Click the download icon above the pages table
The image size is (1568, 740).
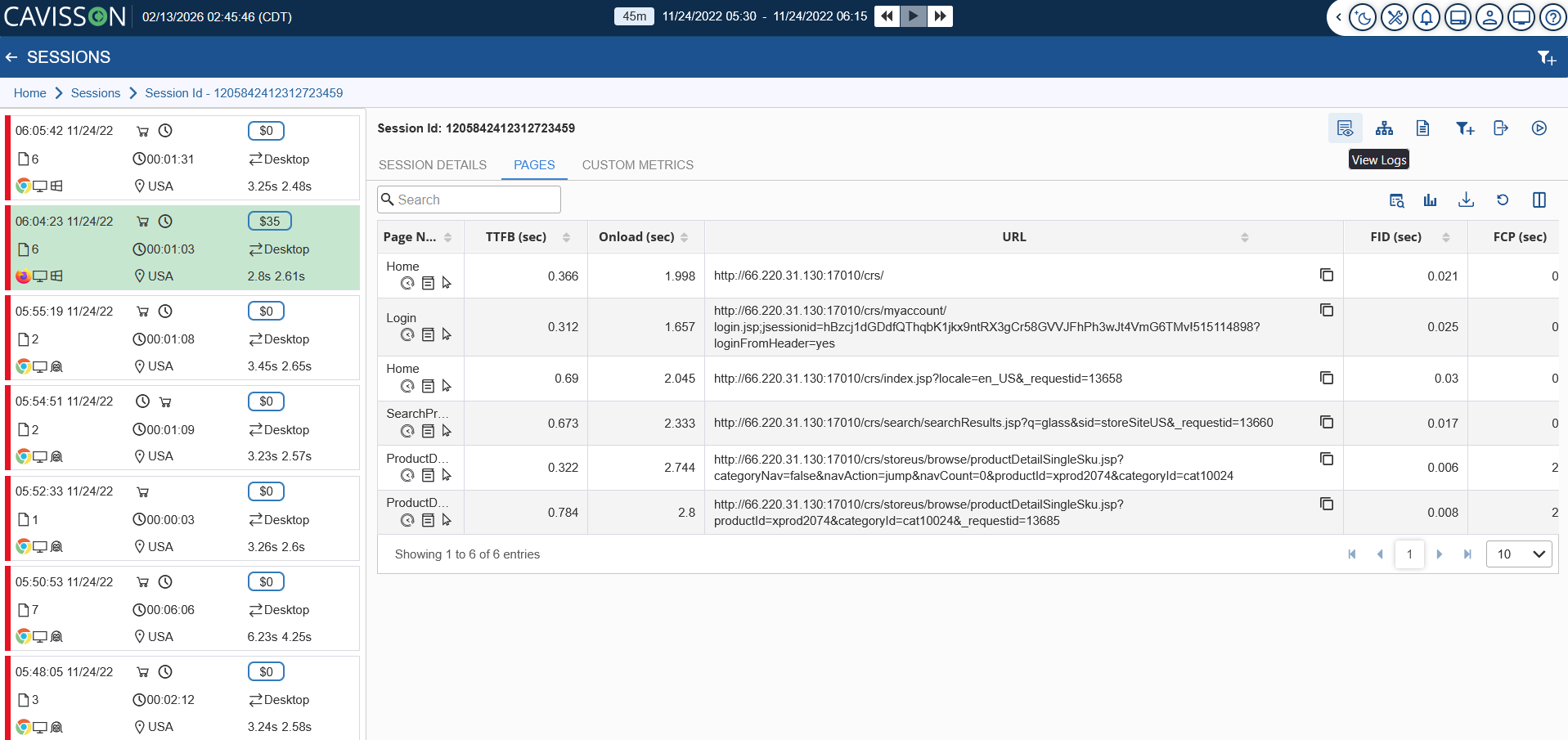(x=1466, y=200)
